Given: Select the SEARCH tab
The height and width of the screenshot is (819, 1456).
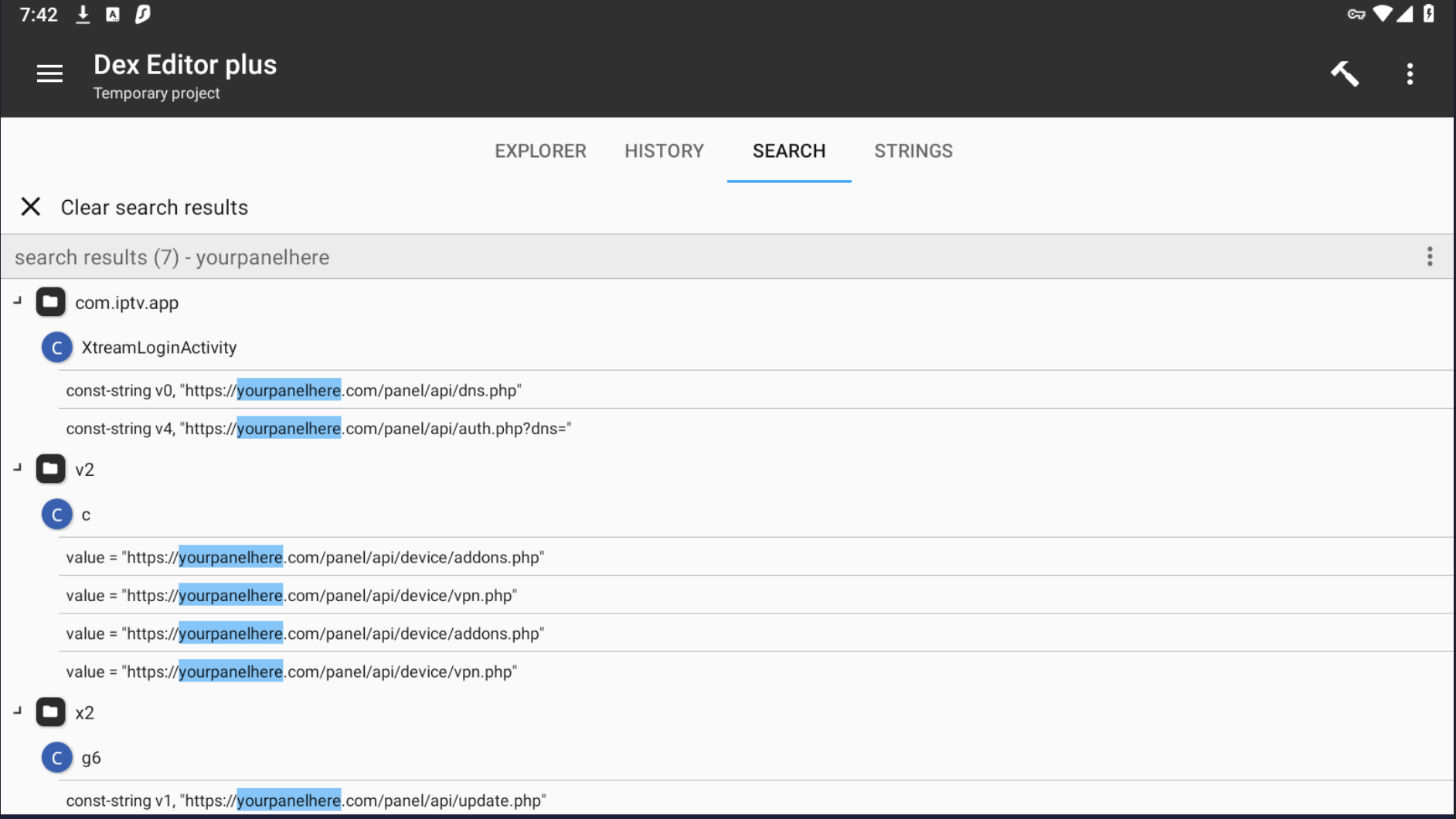Looking at the screenshot, I should point(789,151).
